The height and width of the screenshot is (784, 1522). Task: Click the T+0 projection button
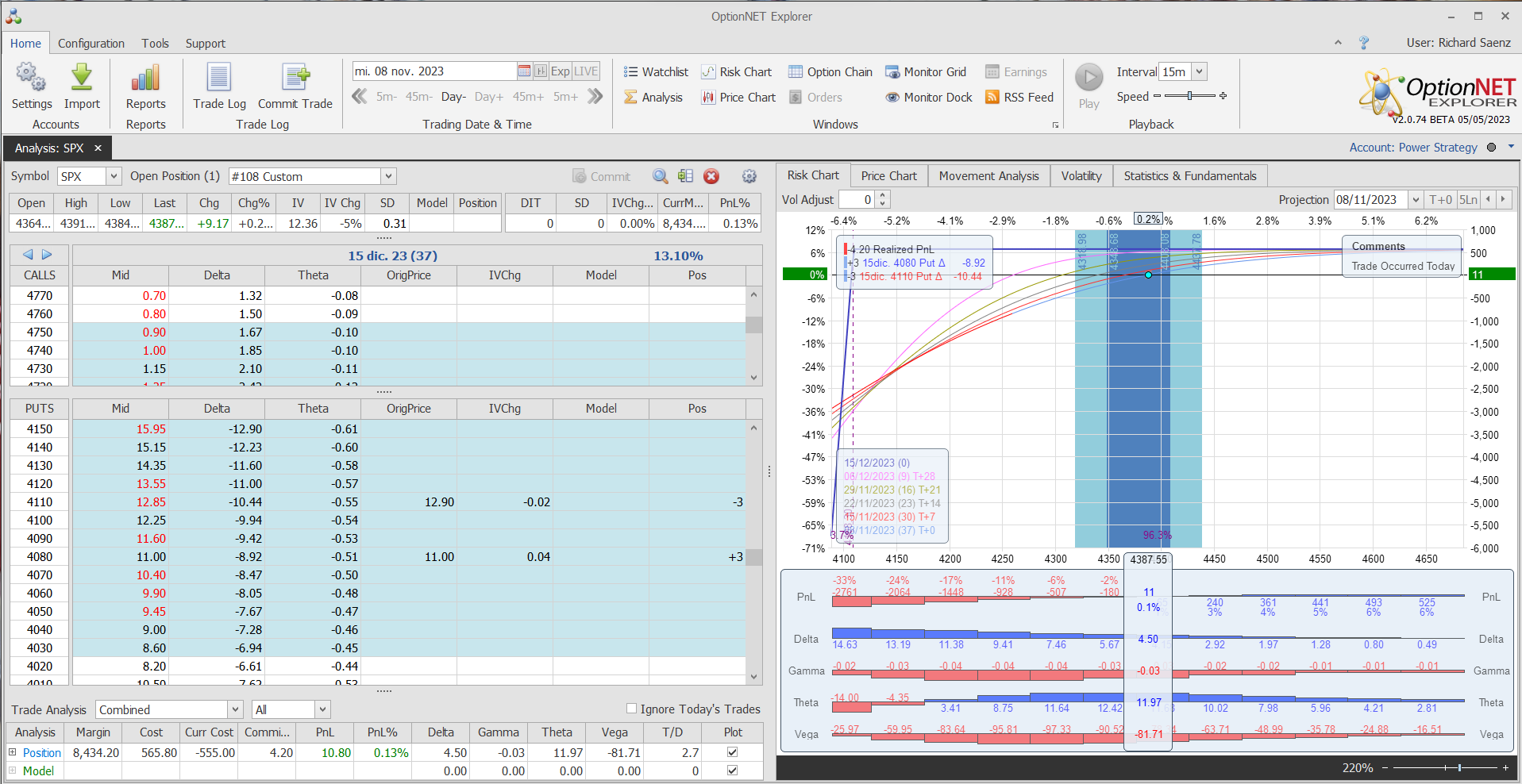click(1440, 200)
